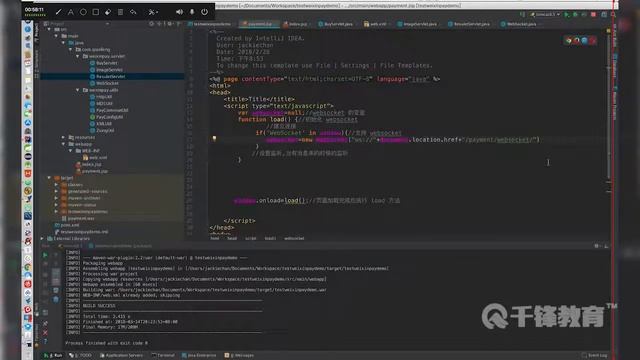Mute the speaker in the recorder overlay
This screenshot has height=360, width=640.
179,12
